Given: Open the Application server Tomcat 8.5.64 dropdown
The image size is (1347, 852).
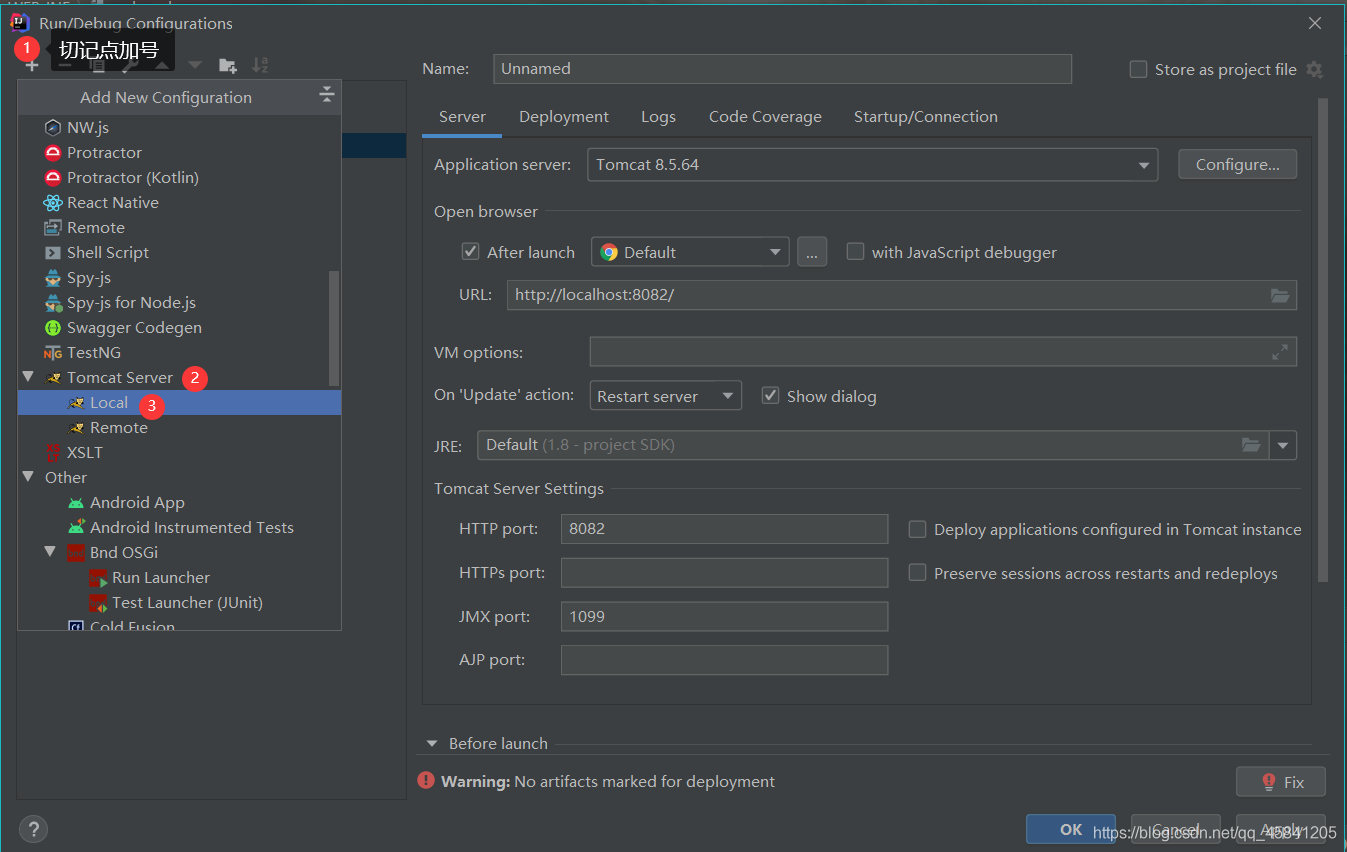Looking at the screenshot, I should pos(872,164).
